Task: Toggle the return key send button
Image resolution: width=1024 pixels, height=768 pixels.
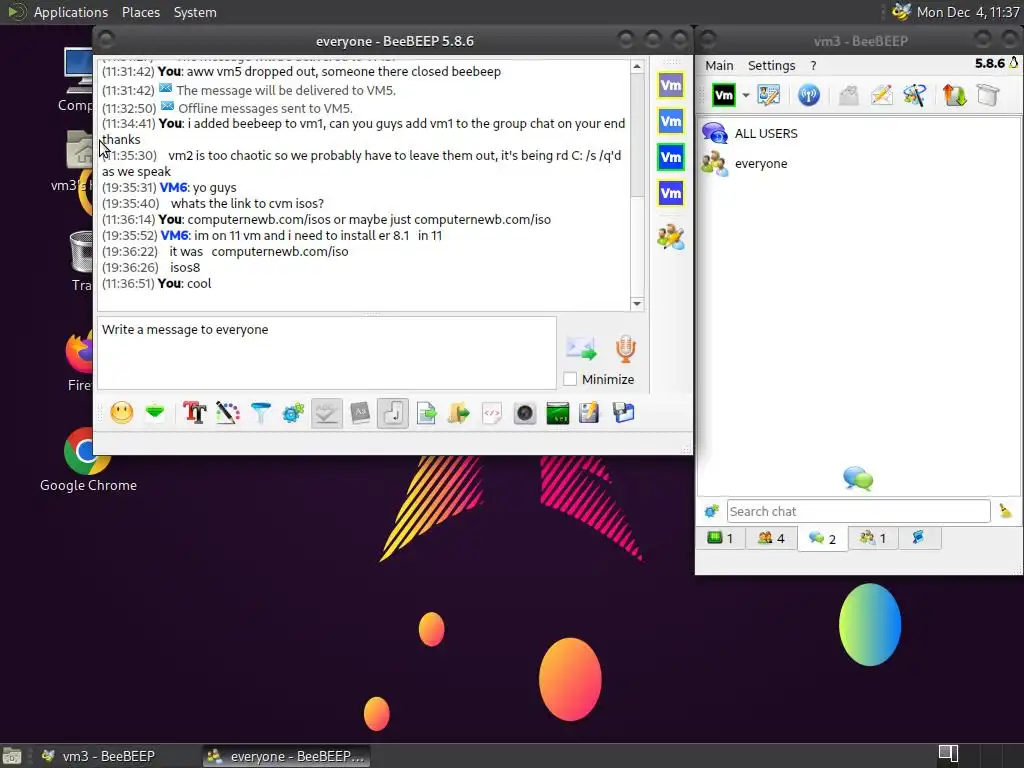Action: pos(392,413)
